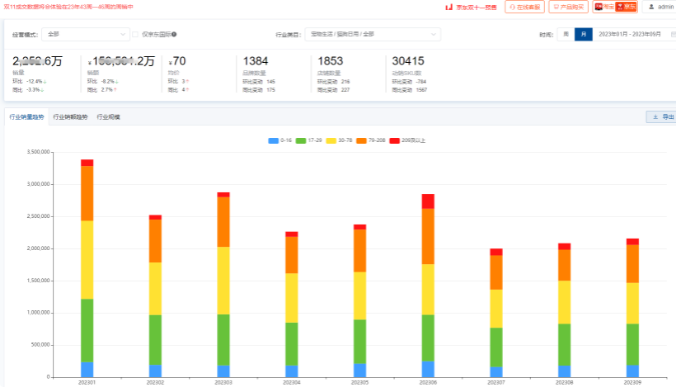This screenshot has width=678, height=392.
Task: Select the 周 weekly time granularity
Action: click(x=566, y=34)
